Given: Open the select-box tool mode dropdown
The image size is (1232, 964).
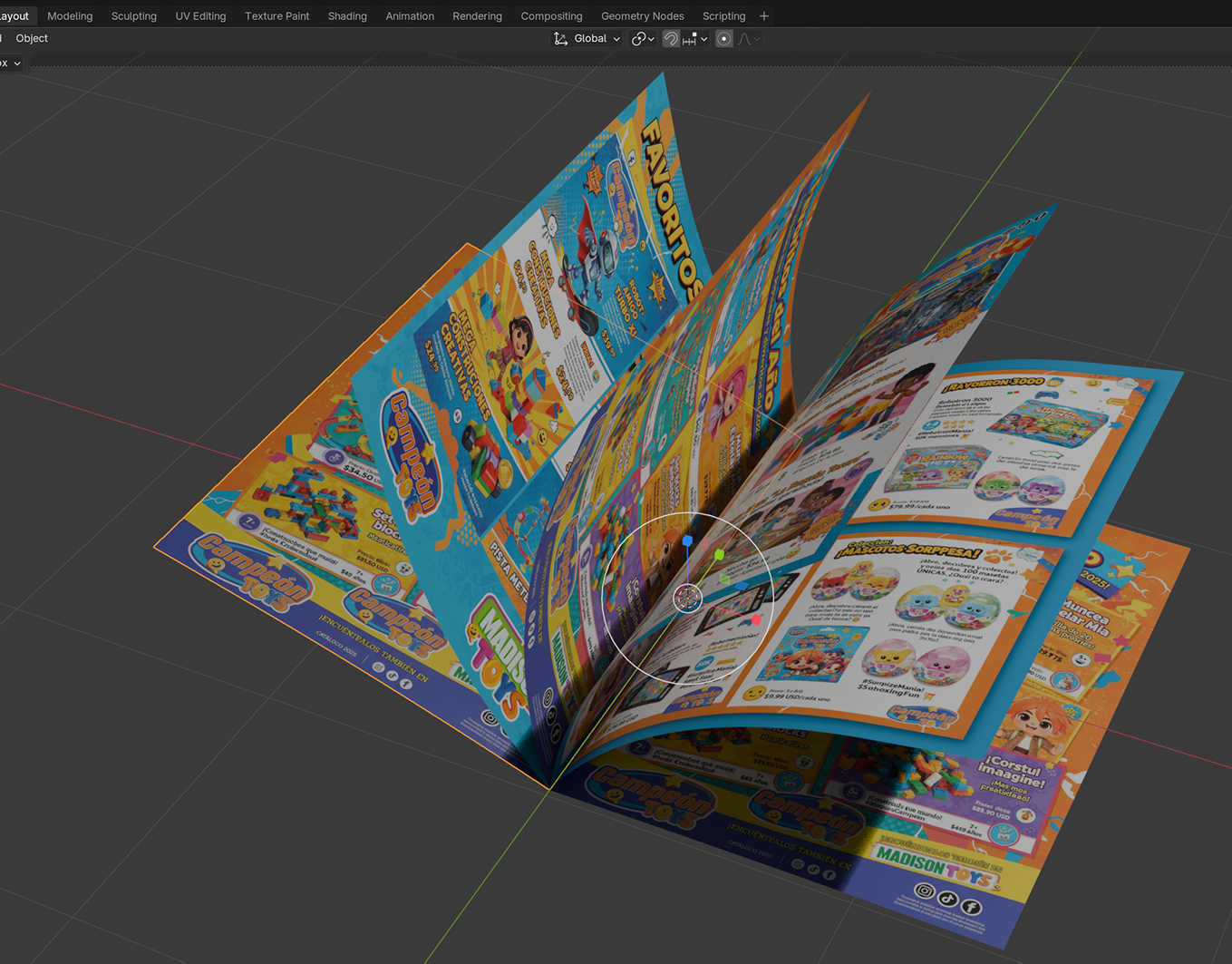Looking at the screenshot, I should pyautogui.click(x=11, y=63).
